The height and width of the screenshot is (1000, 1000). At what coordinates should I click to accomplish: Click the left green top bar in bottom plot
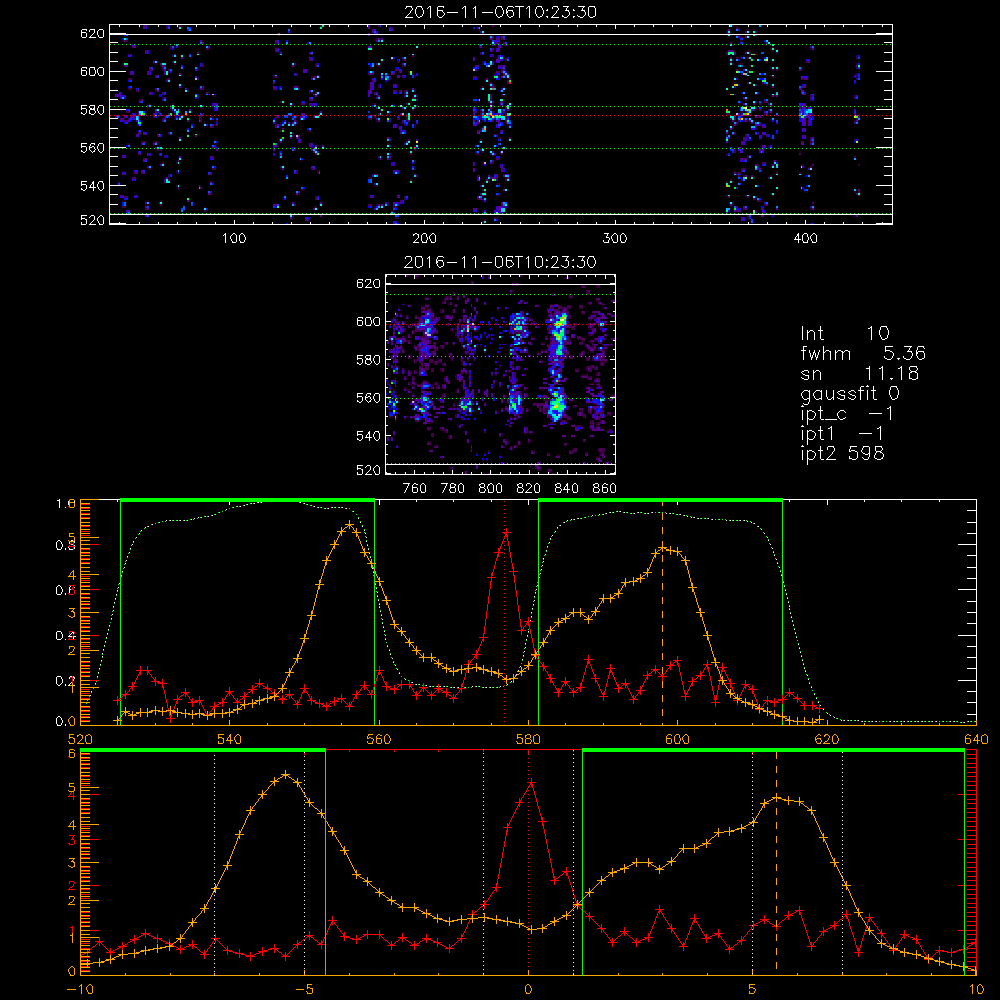[x=203, y=751]
